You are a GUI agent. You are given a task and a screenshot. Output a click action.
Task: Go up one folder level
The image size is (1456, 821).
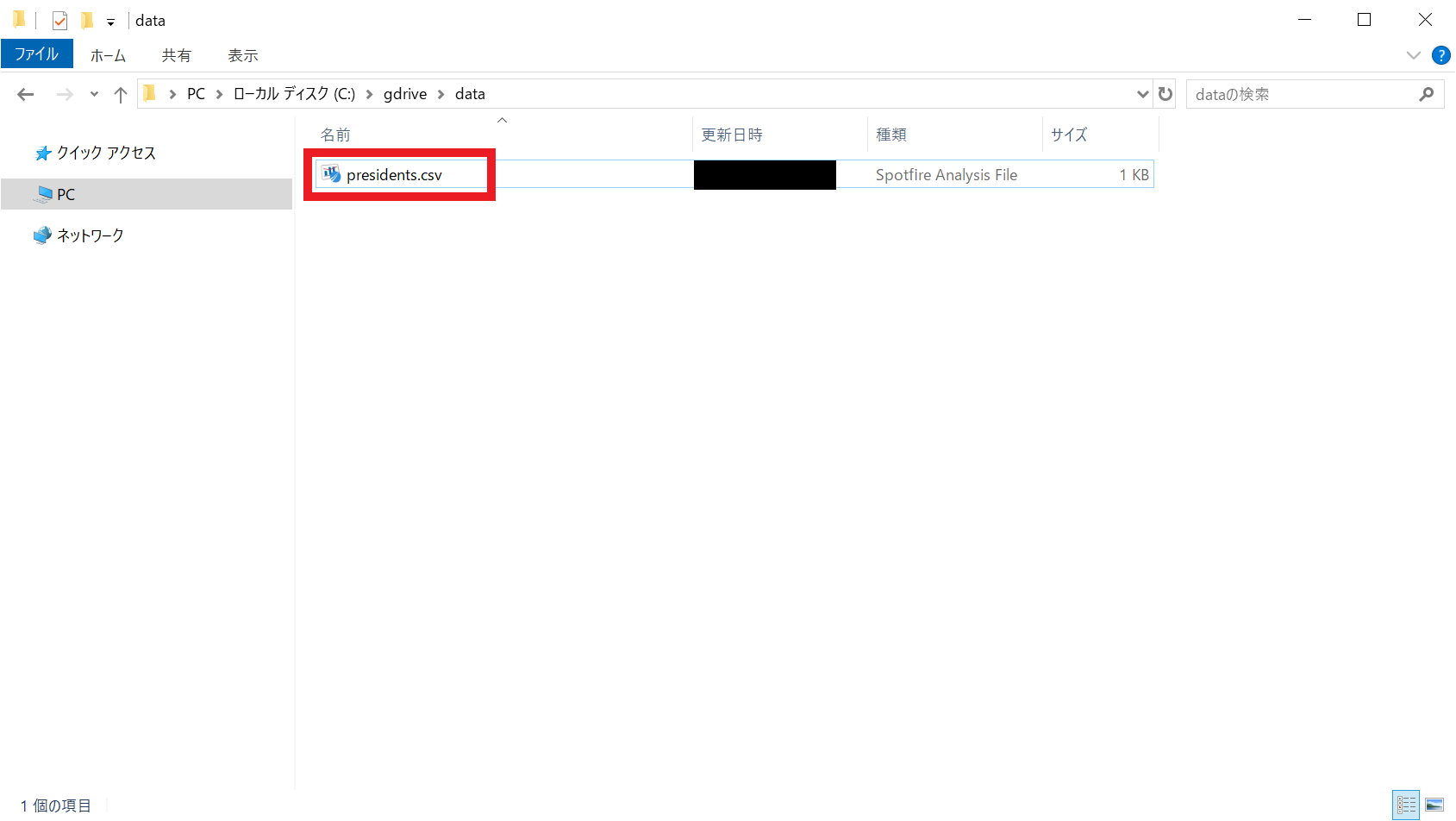click(121, 94)
